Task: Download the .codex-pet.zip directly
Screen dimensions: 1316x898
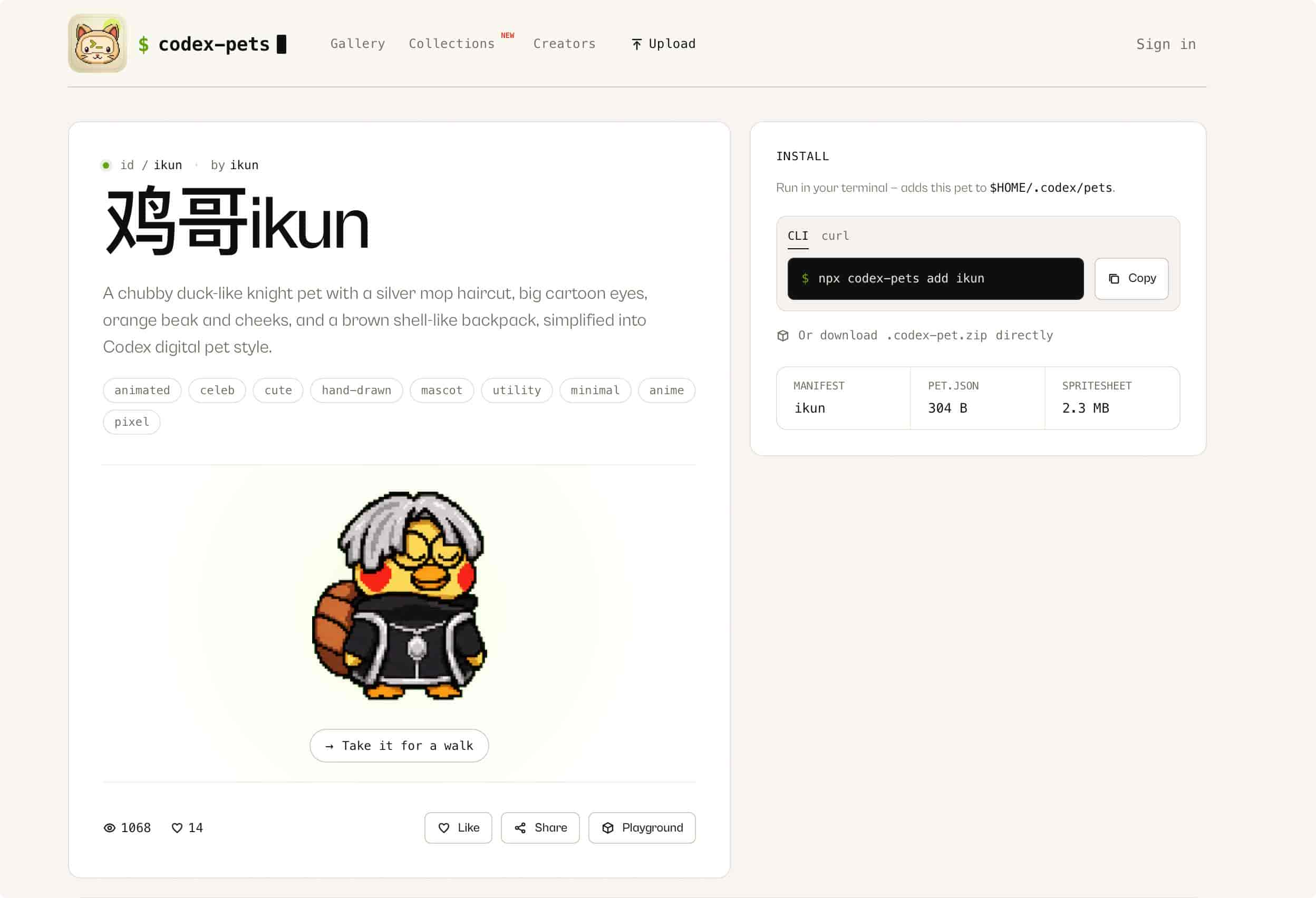Action: click(x=925, y=336)
